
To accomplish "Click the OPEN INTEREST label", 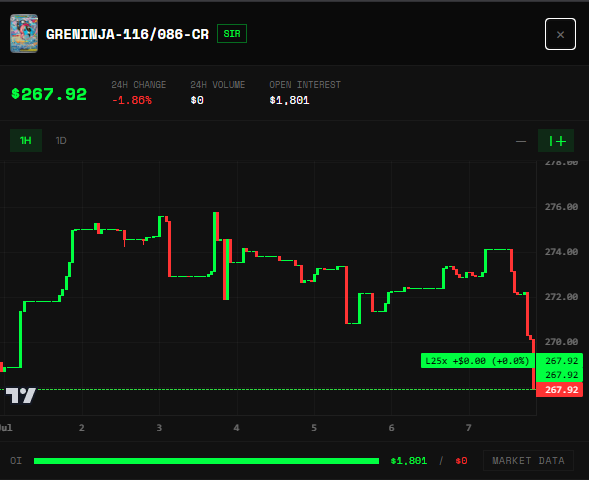I will point(305,85).
